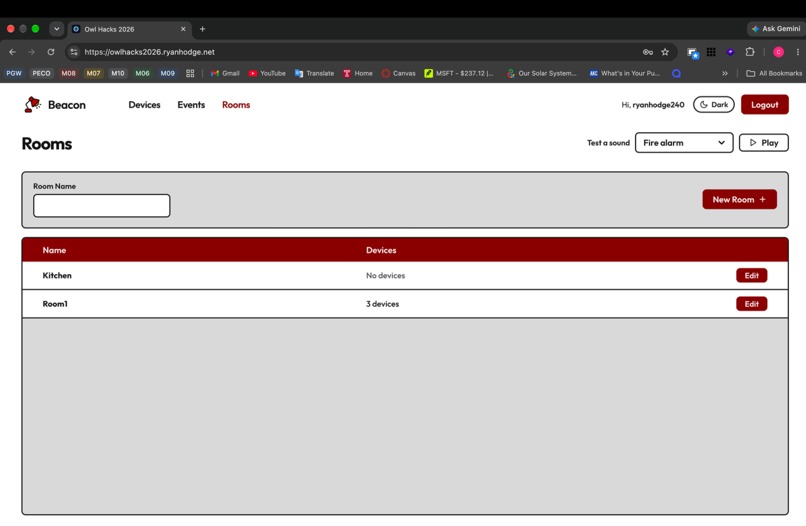Bookmark this page with the star icon
806x526 pixels.
[x=665, y=52]
